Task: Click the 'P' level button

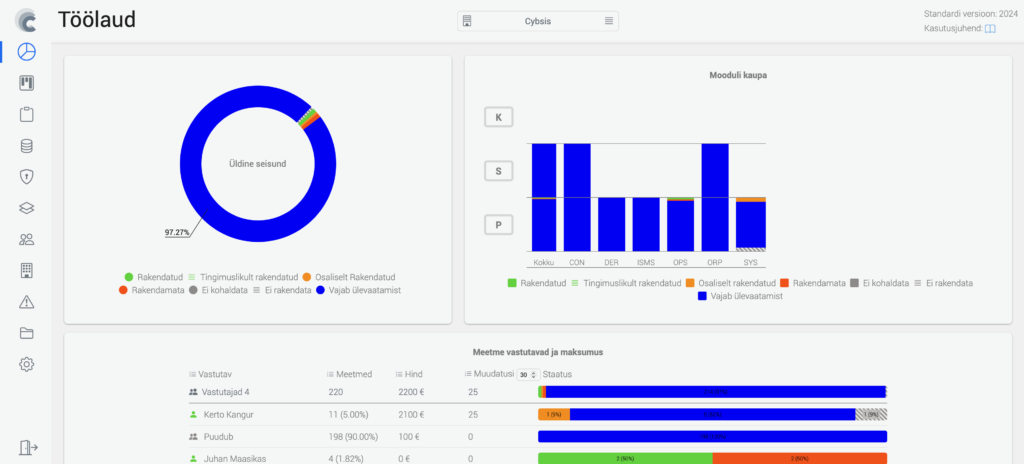Action: [x=499, y=225]
